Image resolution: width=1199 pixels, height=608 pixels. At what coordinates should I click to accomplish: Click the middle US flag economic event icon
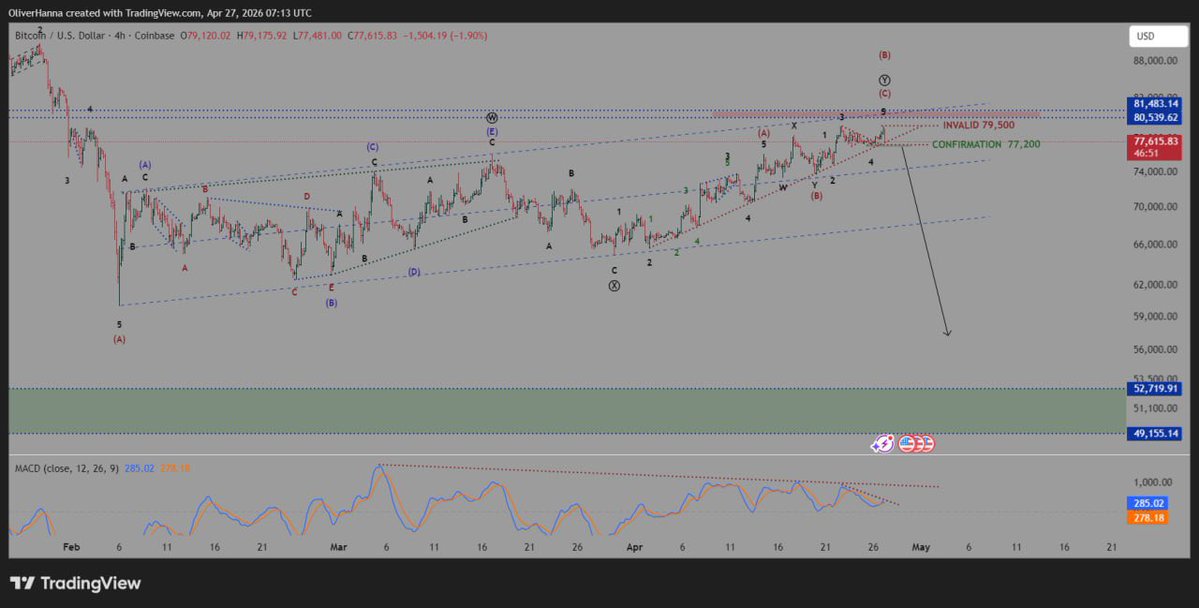click(x=919, y=443)
